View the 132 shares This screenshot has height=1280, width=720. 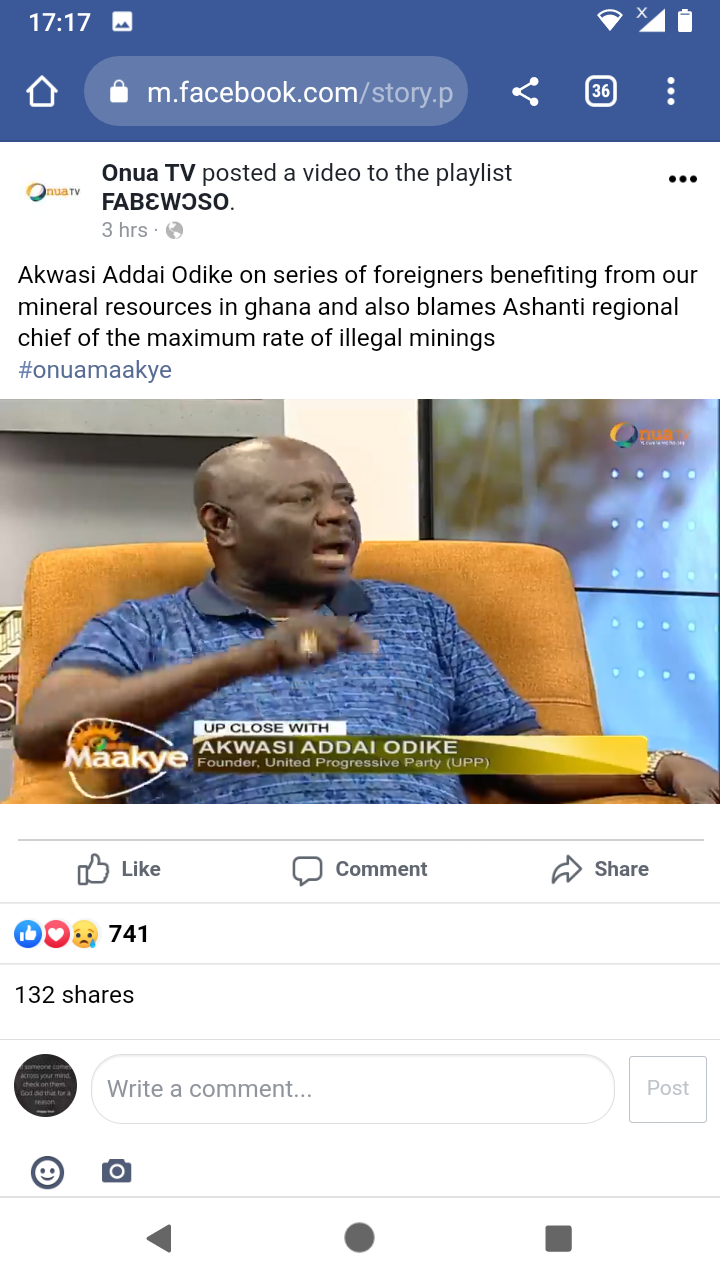[x=74, y=995]
